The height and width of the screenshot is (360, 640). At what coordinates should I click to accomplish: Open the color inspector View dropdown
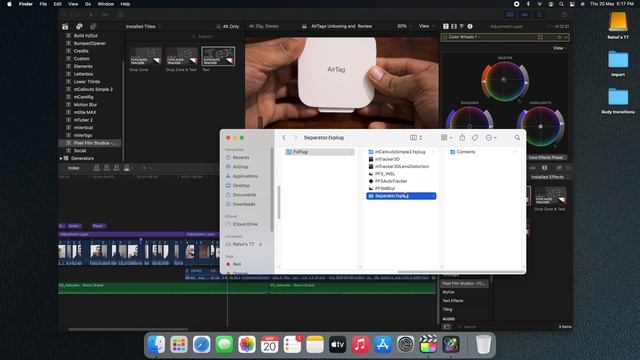[x=559, y=48]
